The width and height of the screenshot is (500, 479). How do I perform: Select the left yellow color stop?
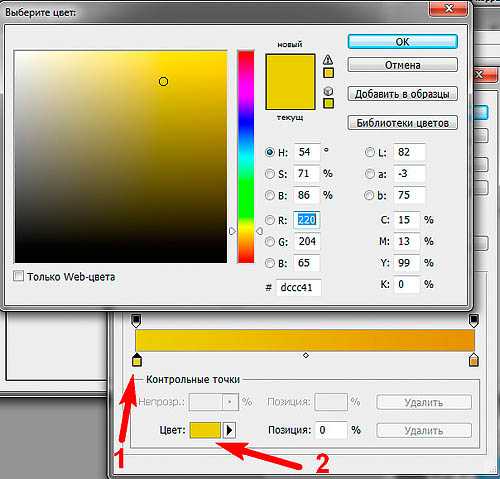pos(137,360)
